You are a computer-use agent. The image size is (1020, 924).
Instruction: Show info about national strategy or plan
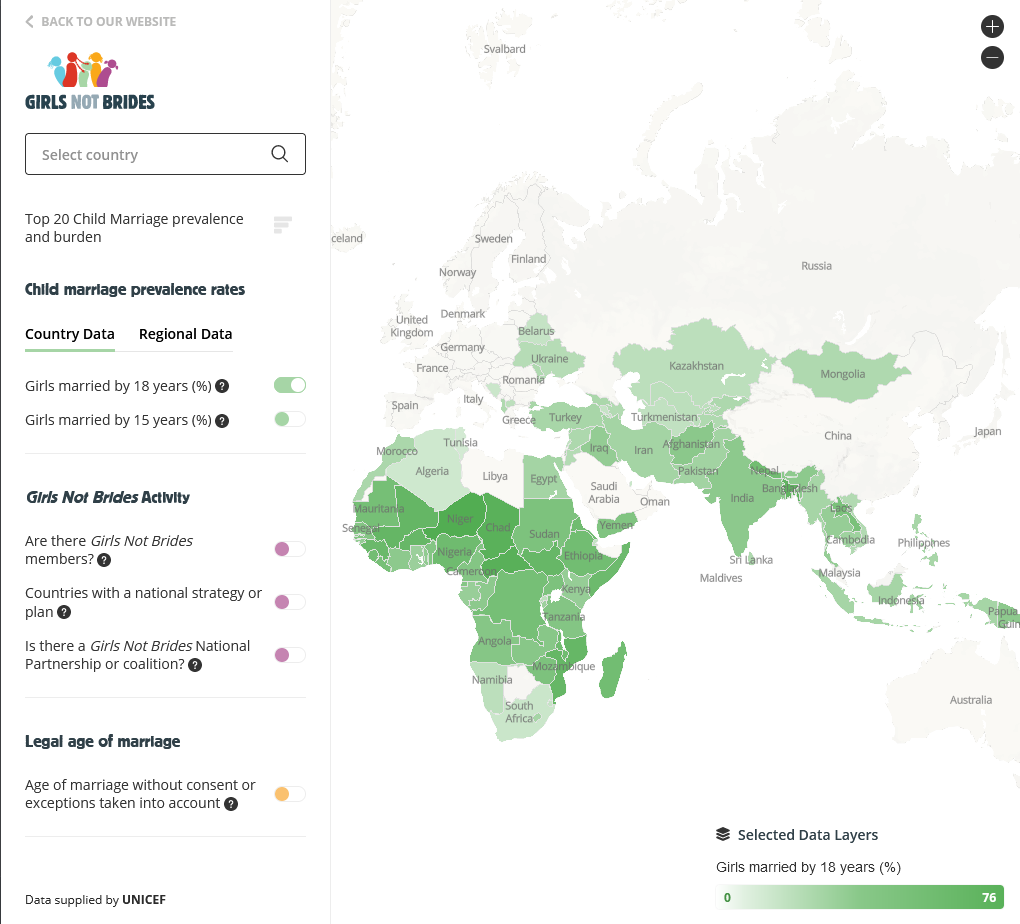click(64, 612)
